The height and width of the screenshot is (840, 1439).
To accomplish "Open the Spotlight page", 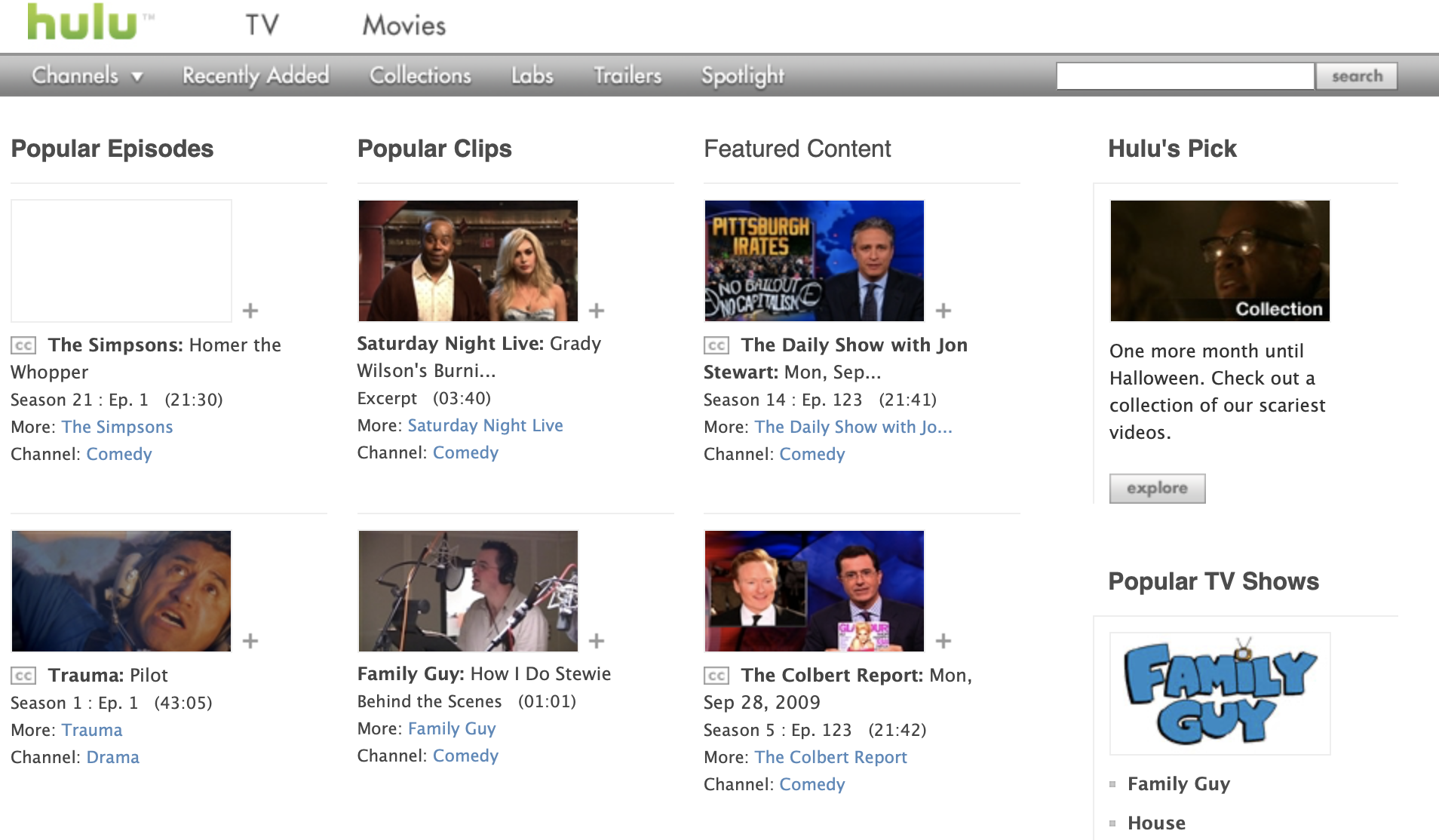I will 743,75.
